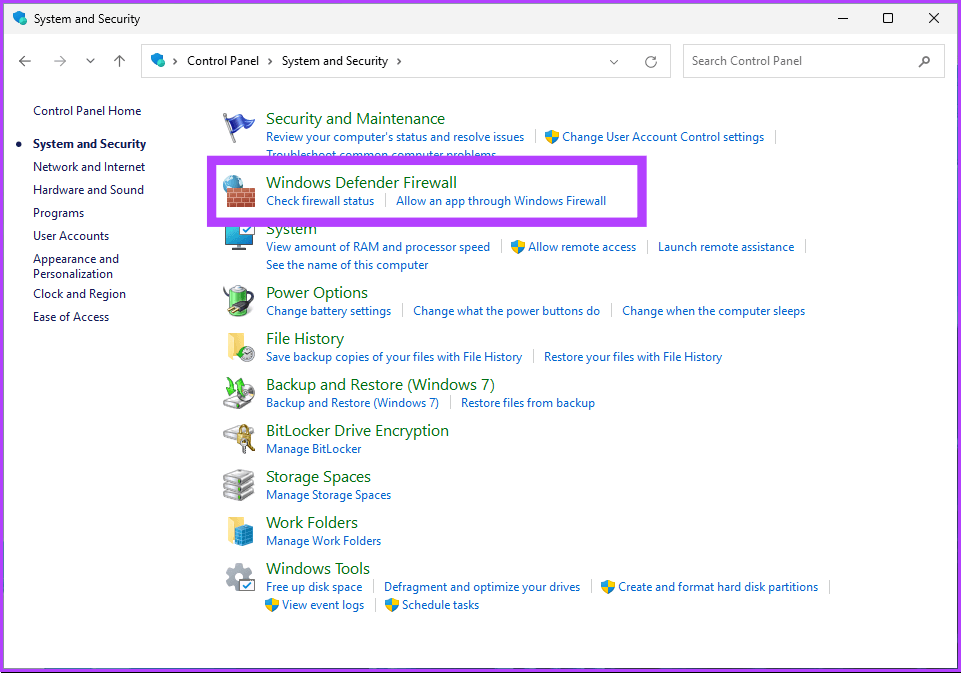Click View amount of RAM and processor speed
Viewport: 961px width, 673px height.
coord(378,247)
